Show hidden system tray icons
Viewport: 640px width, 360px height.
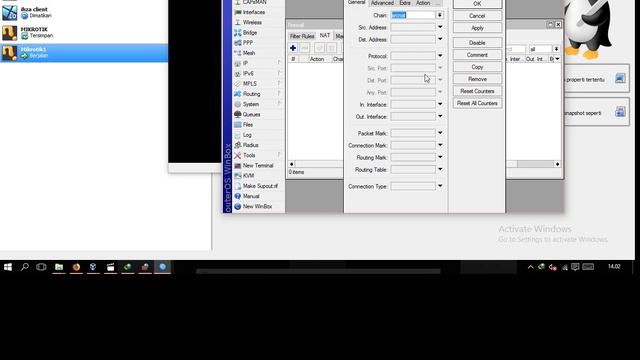tap(530, 267)
